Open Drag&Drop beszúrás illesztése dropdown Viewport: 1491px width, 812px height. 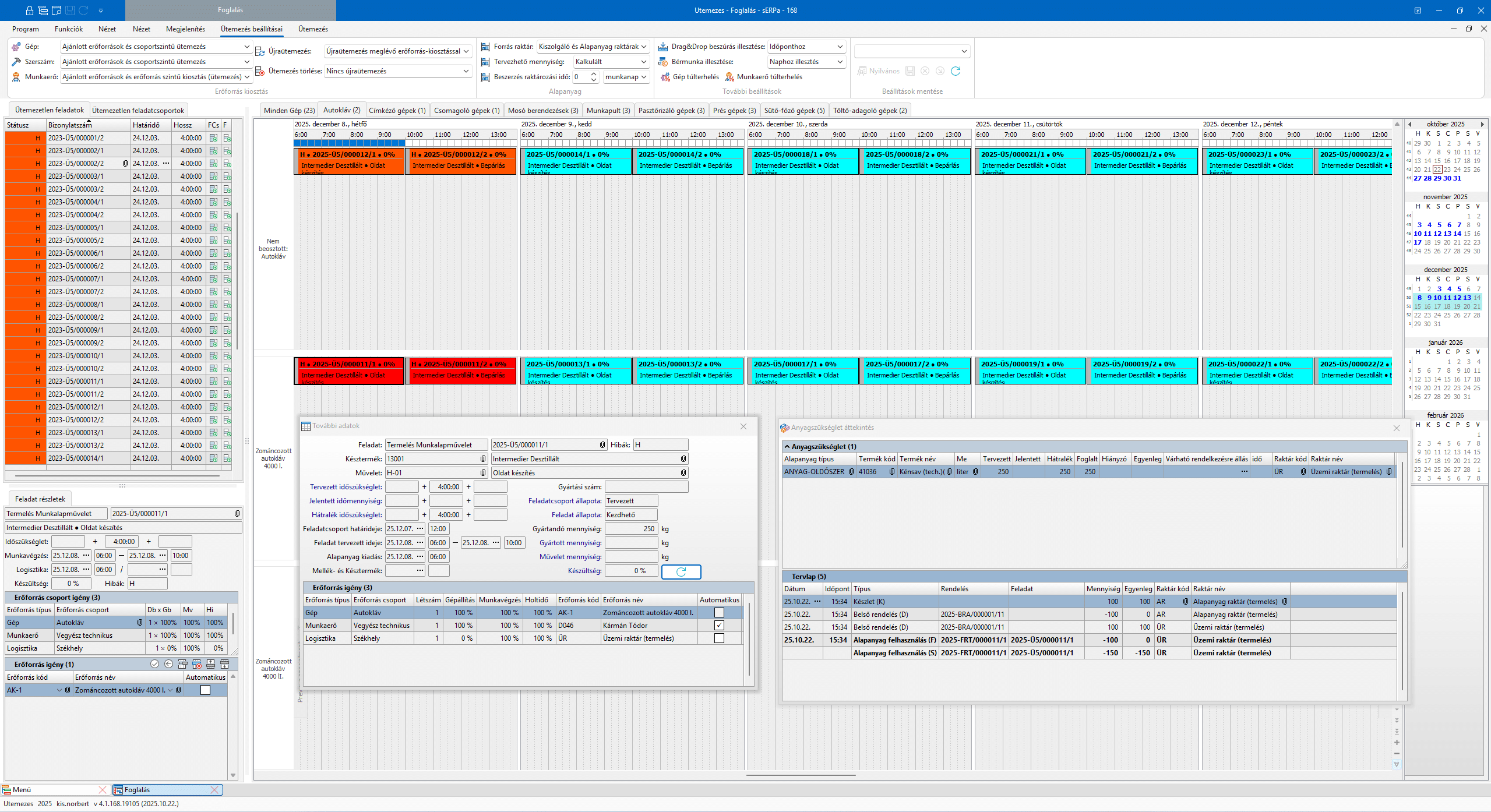click(x=840, y=47)
